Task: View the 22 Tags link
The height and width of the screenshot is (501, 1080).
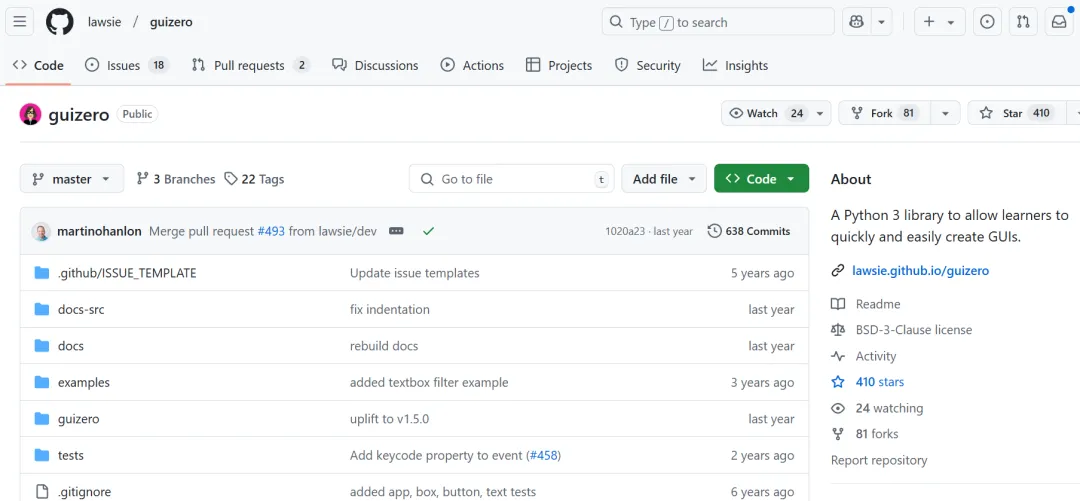Action: pyautogui.click(x=254, y=179)
